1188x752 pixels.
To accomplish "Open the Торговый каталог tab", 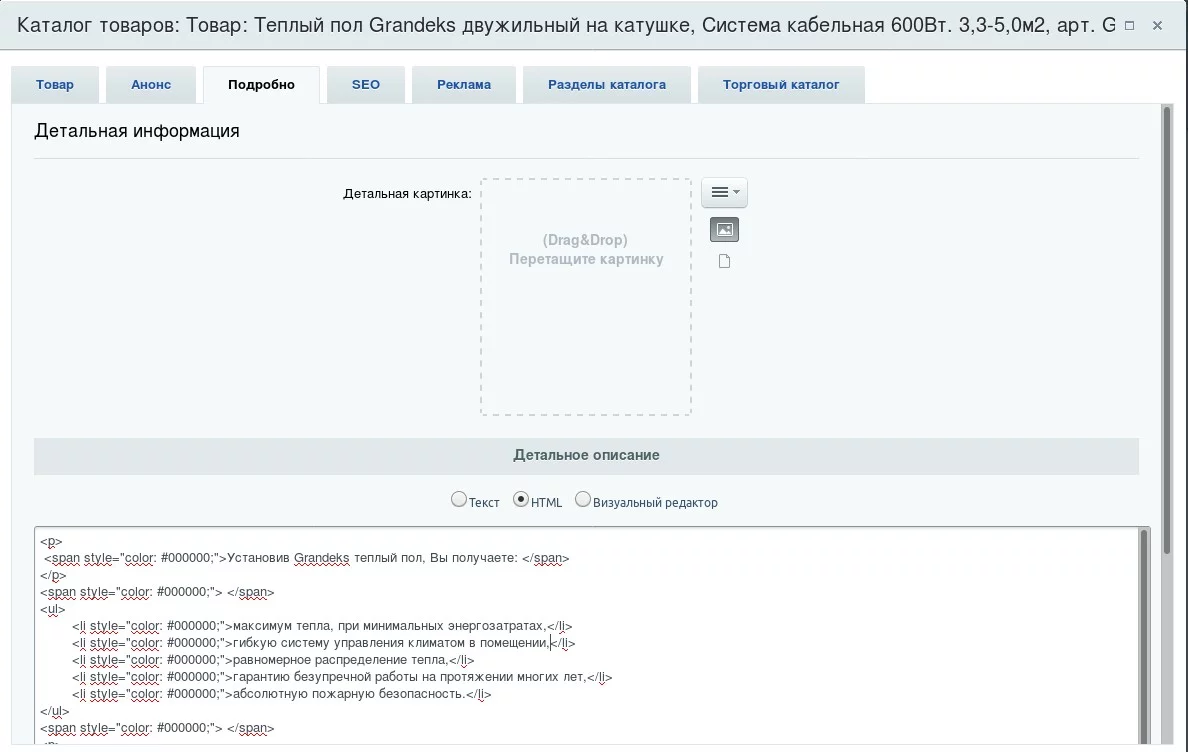I will point(781,85).
